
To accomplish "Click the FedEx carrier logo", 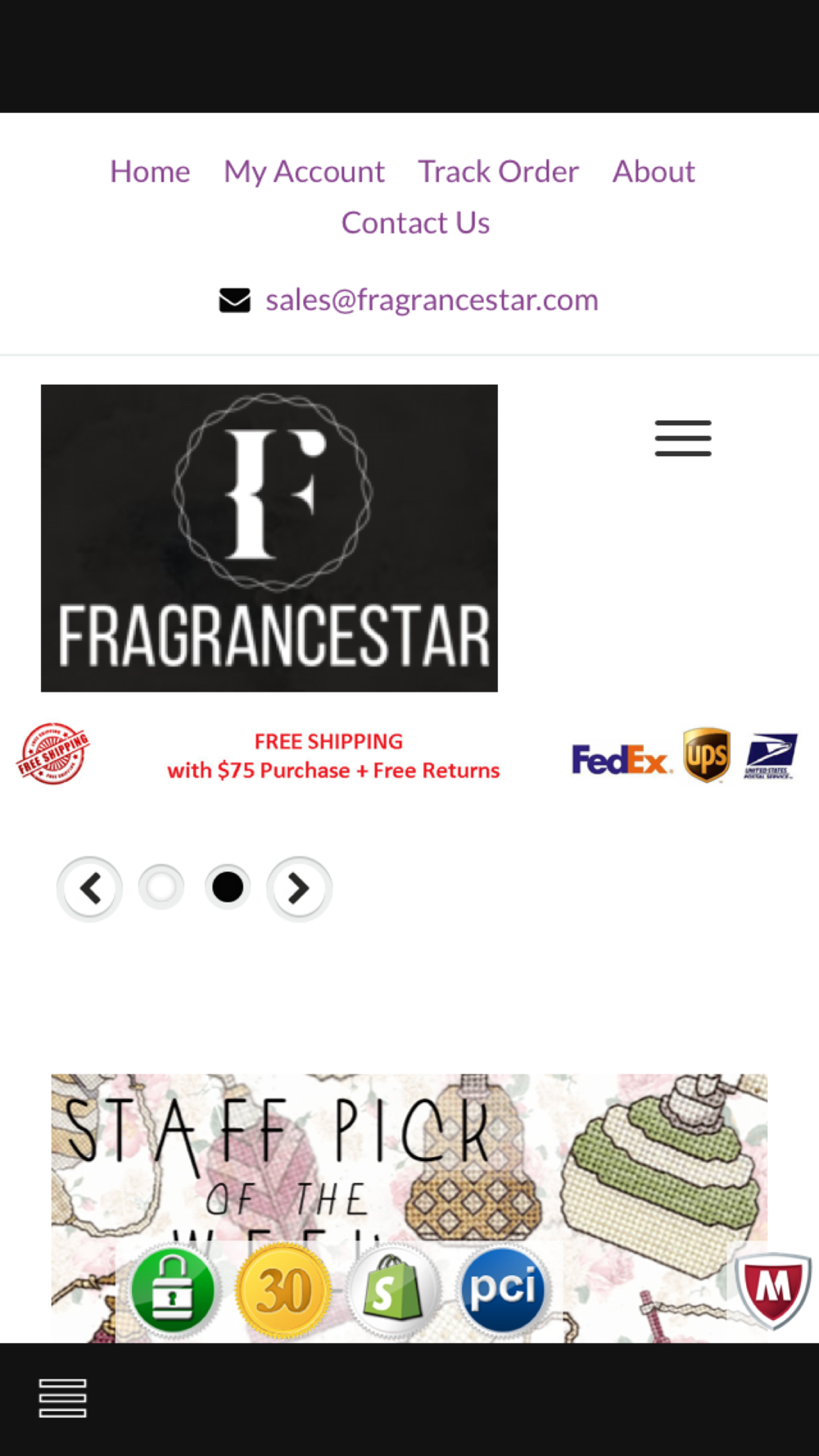I will [621, 759].
